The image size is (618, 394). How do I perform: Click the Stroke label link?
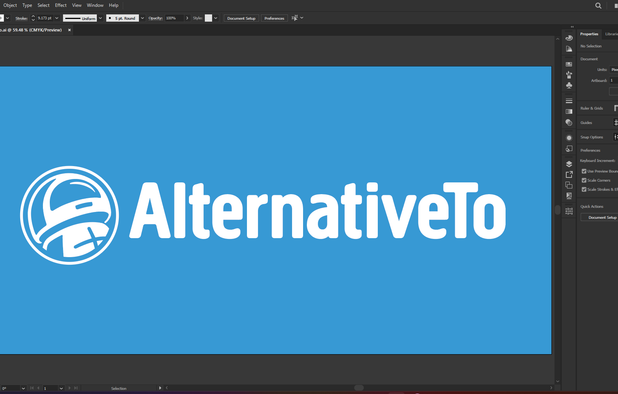21,18
